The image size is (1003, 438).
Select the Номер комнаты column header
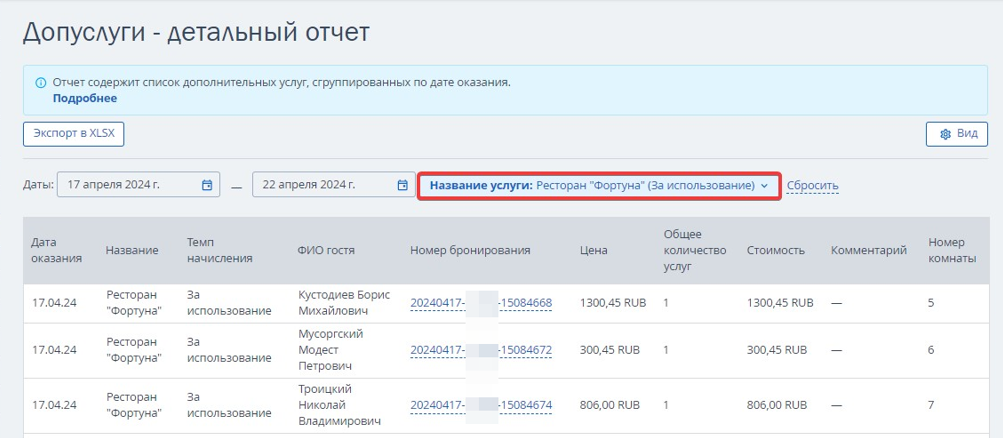952,251
